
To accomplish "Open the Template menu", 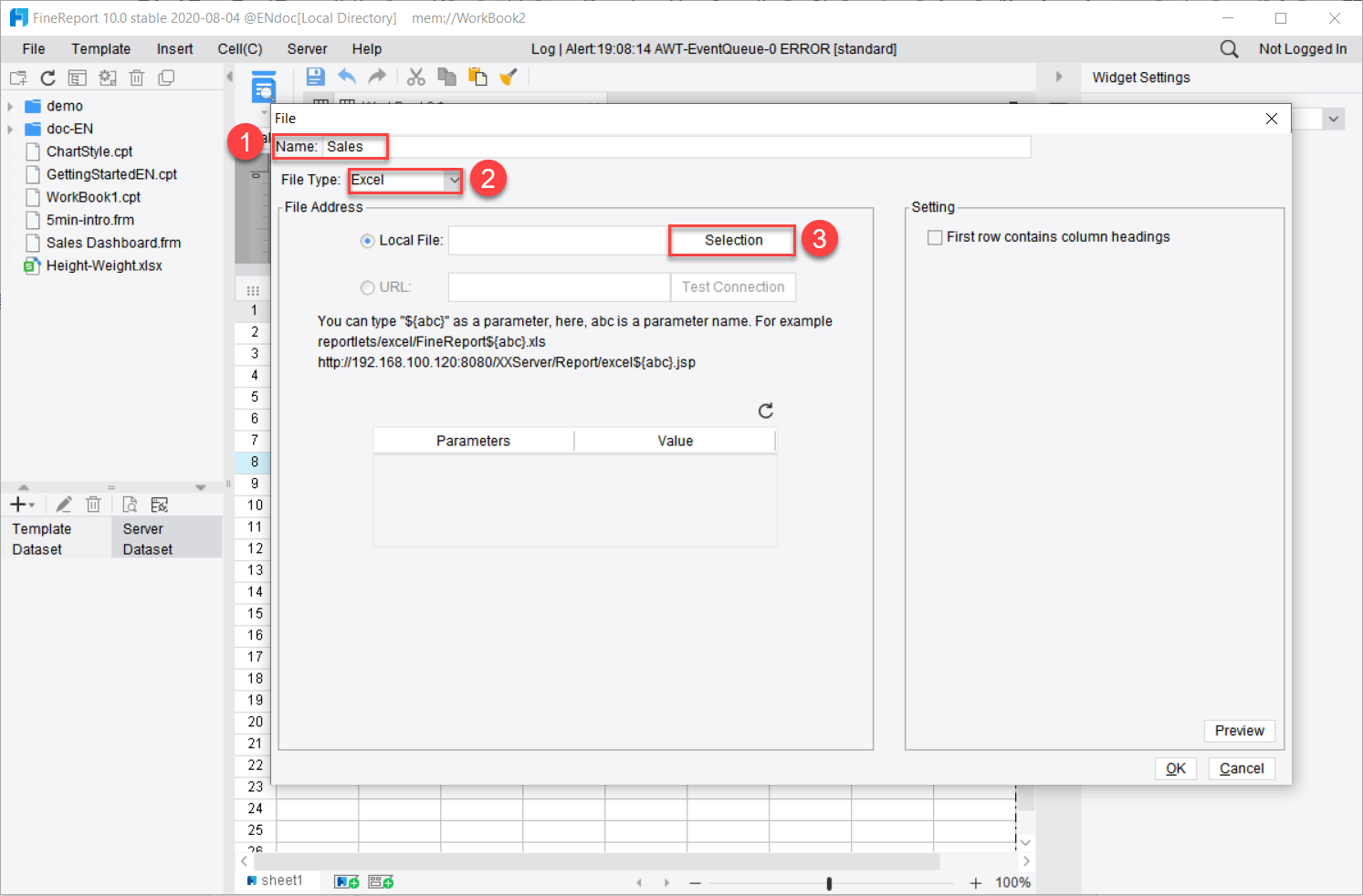I will coord(101,49).
